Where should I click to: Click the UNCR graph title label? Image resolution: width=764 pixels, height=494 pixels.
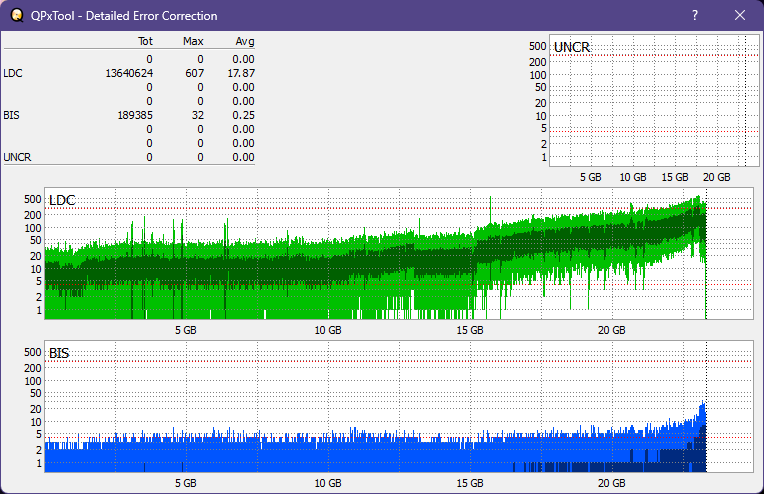coord(572,47)
